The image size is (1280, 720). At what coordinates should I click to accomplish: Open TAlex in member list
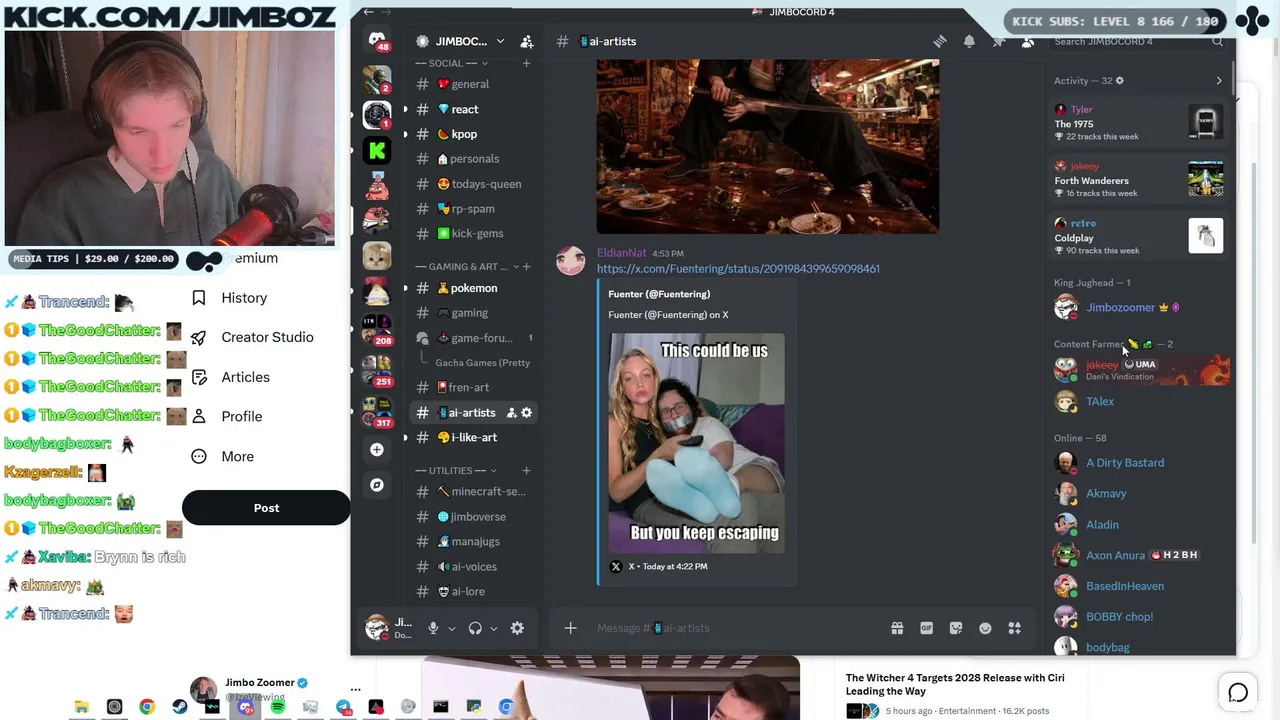[1100, 401]
